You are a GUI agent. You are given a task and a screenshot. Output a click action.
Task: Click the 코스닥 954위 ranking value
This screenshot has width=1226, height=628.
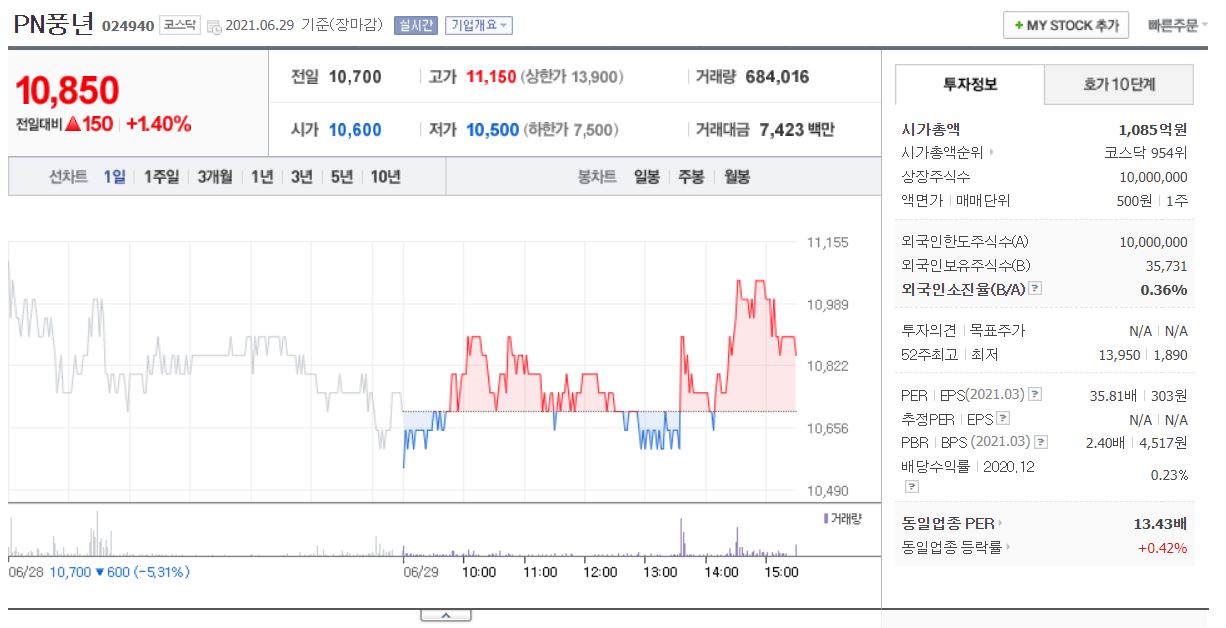tap(1146, 153)
